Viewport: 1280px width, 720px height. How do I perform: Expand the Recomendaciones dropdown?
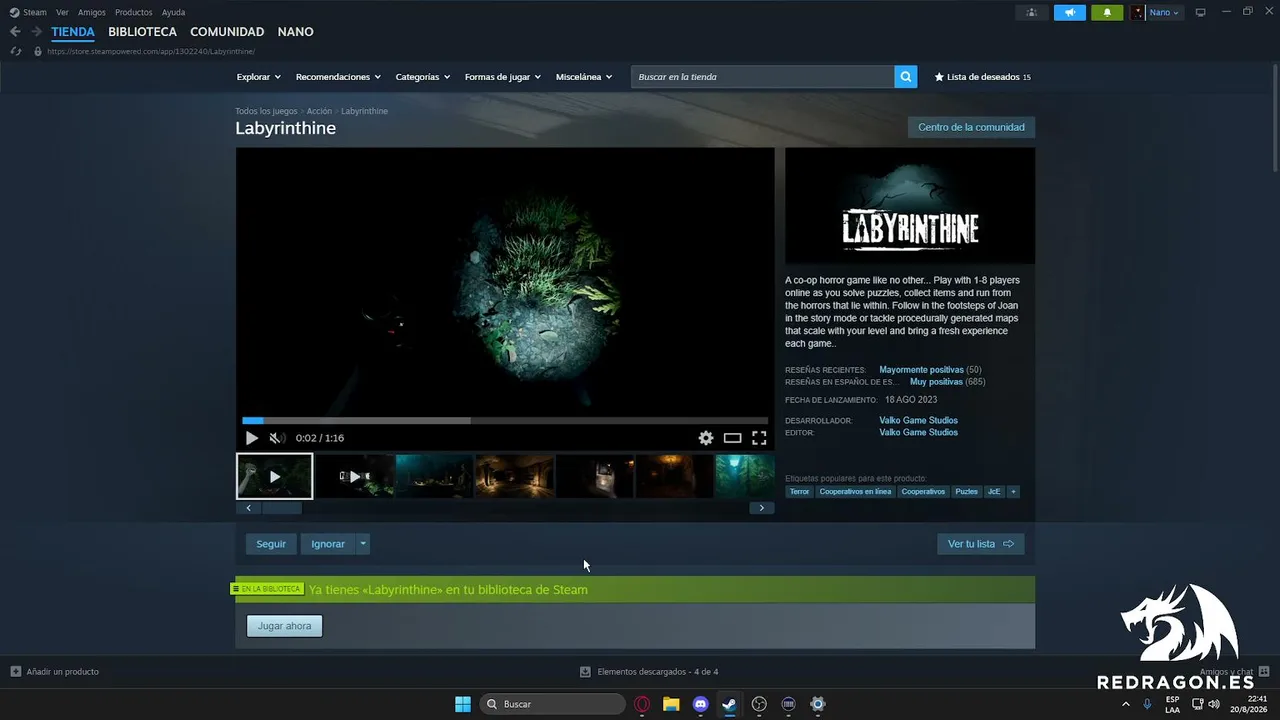(x=338, y=77)
